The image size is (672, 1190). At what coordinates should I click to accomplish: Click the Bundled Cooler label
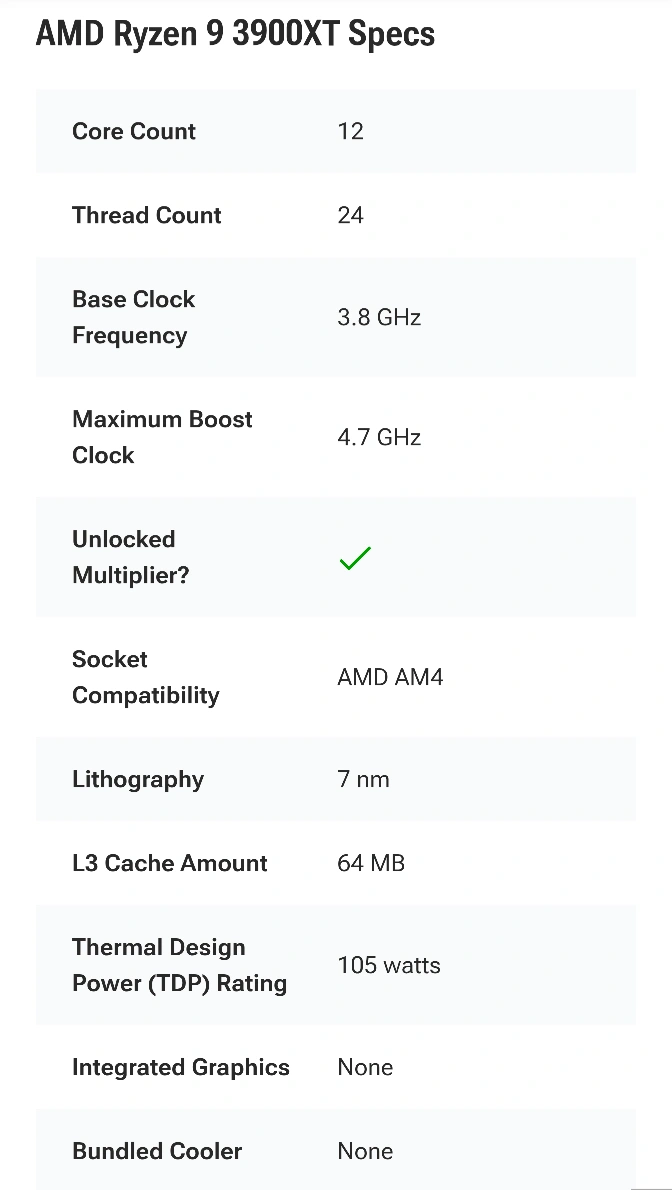(157, 1151)
